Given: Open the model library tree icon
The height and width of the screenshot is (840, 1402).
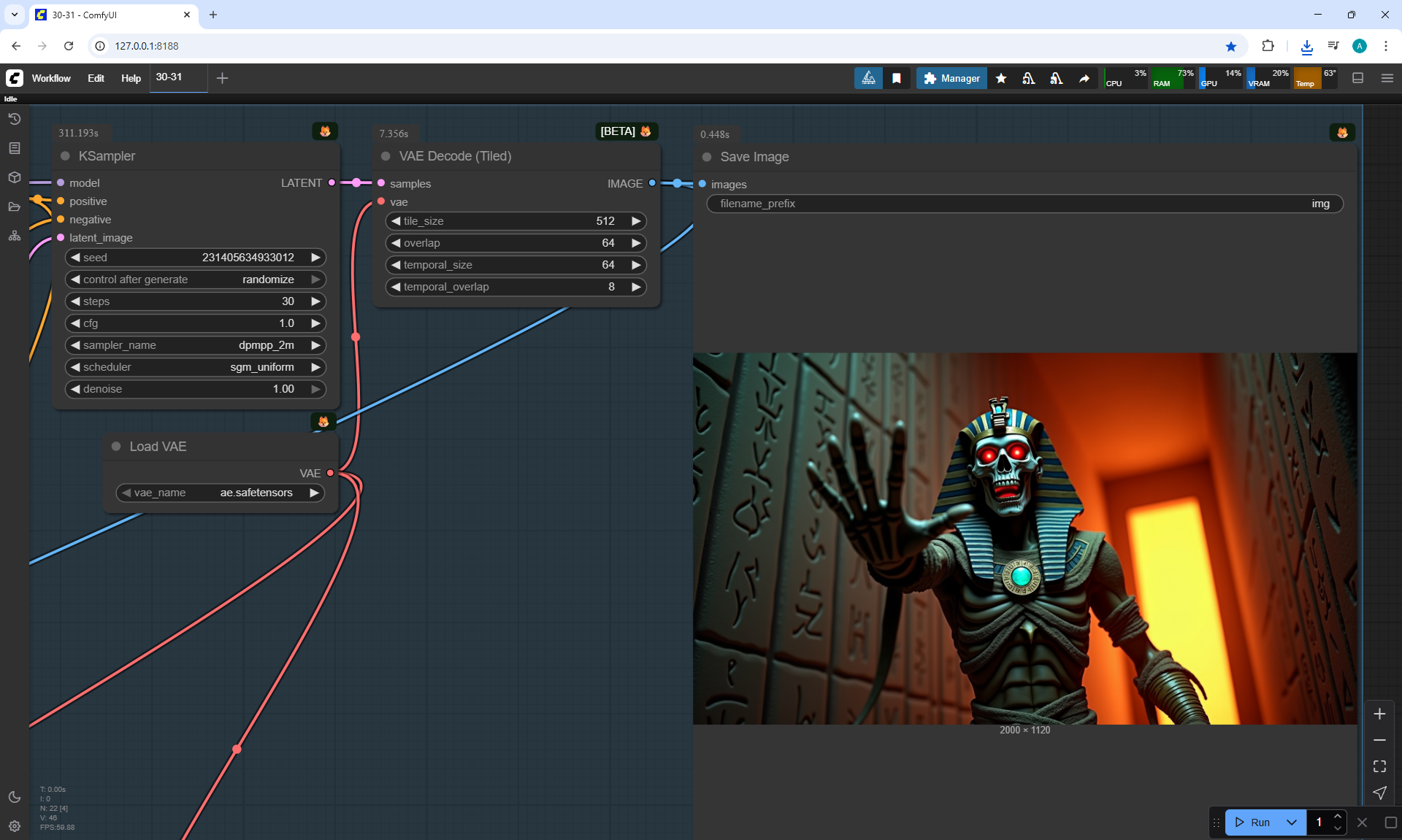Looking at the screenshot, I should click(x=15, y=236).
